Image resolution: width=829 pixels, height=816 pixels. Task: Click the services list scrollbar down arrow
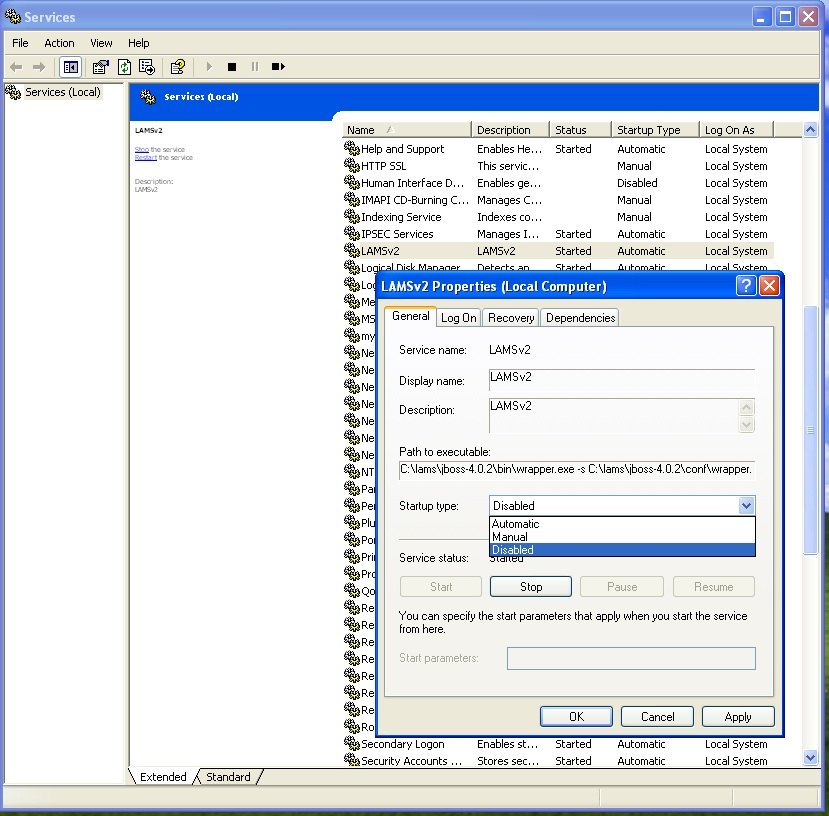click(811, 758)
